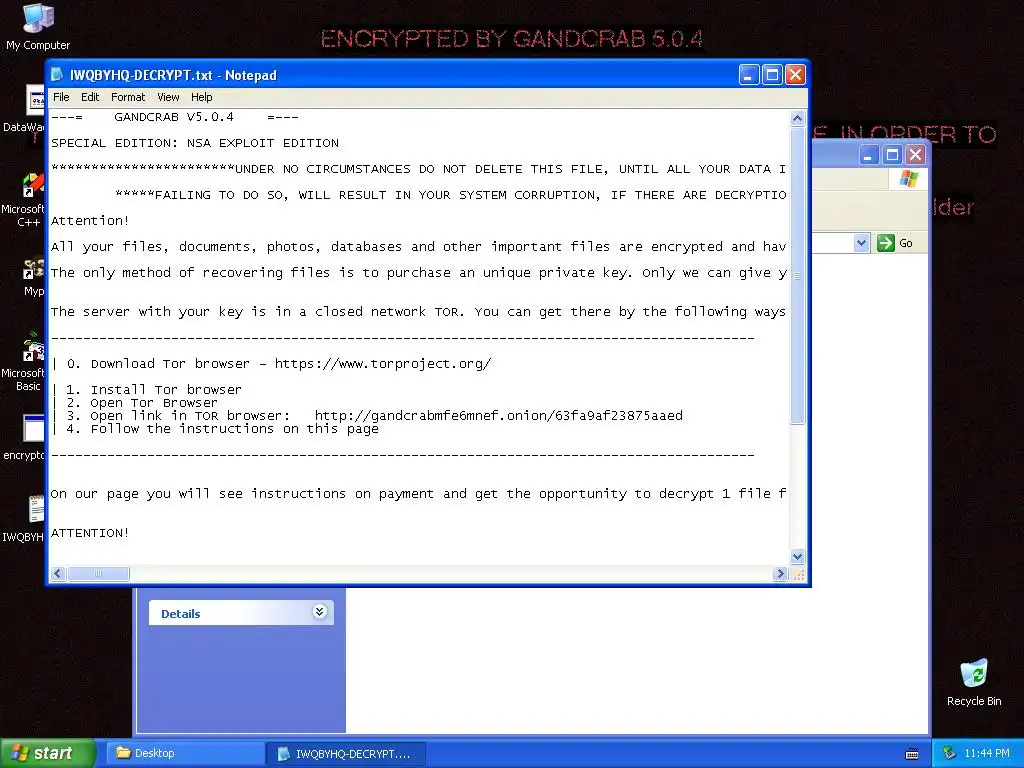Minimize the Explorer window behind Notepad

coord(869,155)
